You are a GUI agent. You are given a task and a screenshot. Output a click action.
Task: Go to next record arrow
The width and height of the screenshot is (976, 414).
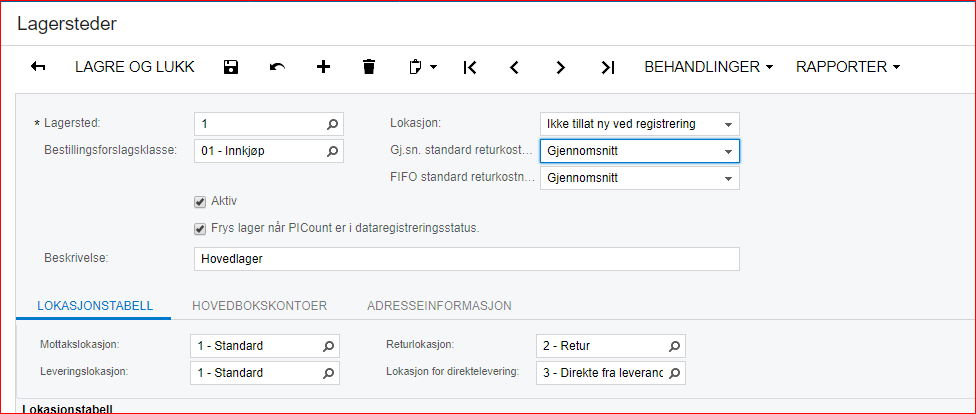(561, 67)
